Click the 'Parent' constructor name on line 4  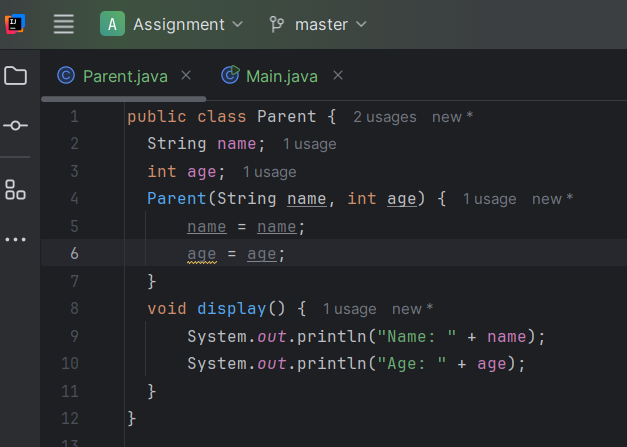click(x=176, y=199)
